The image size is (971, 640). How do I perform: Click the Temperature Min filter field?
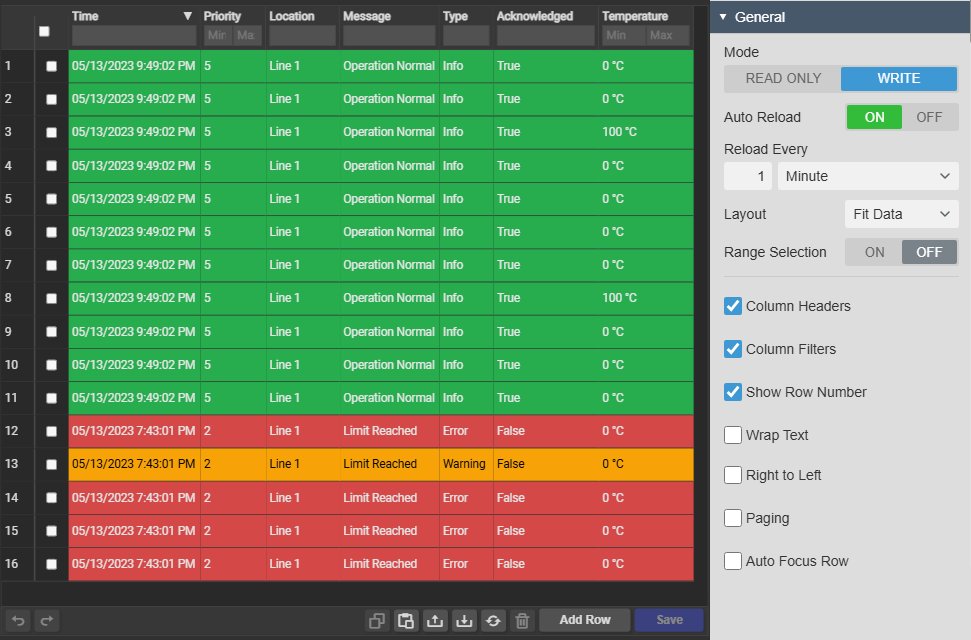(624, 35)
